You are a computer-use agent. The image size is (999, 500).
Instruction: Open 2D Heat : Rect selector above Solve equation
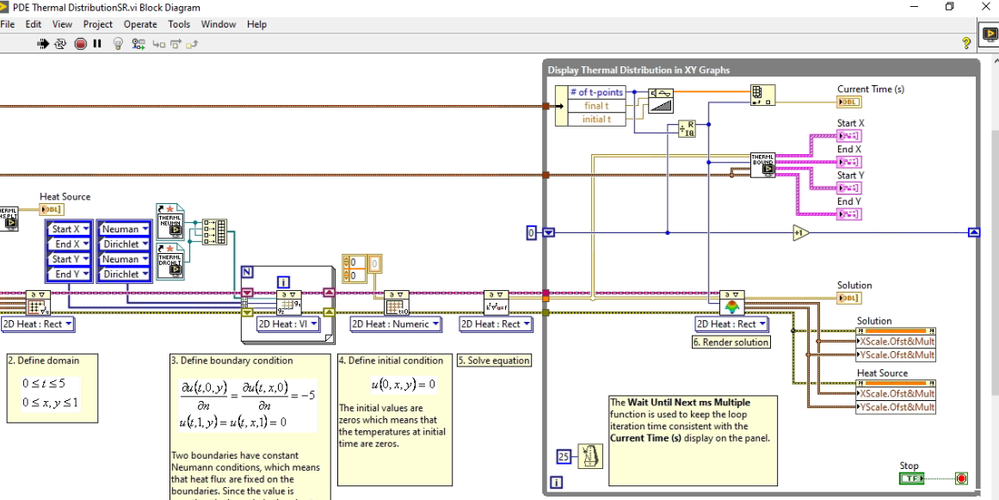(496, 324)
